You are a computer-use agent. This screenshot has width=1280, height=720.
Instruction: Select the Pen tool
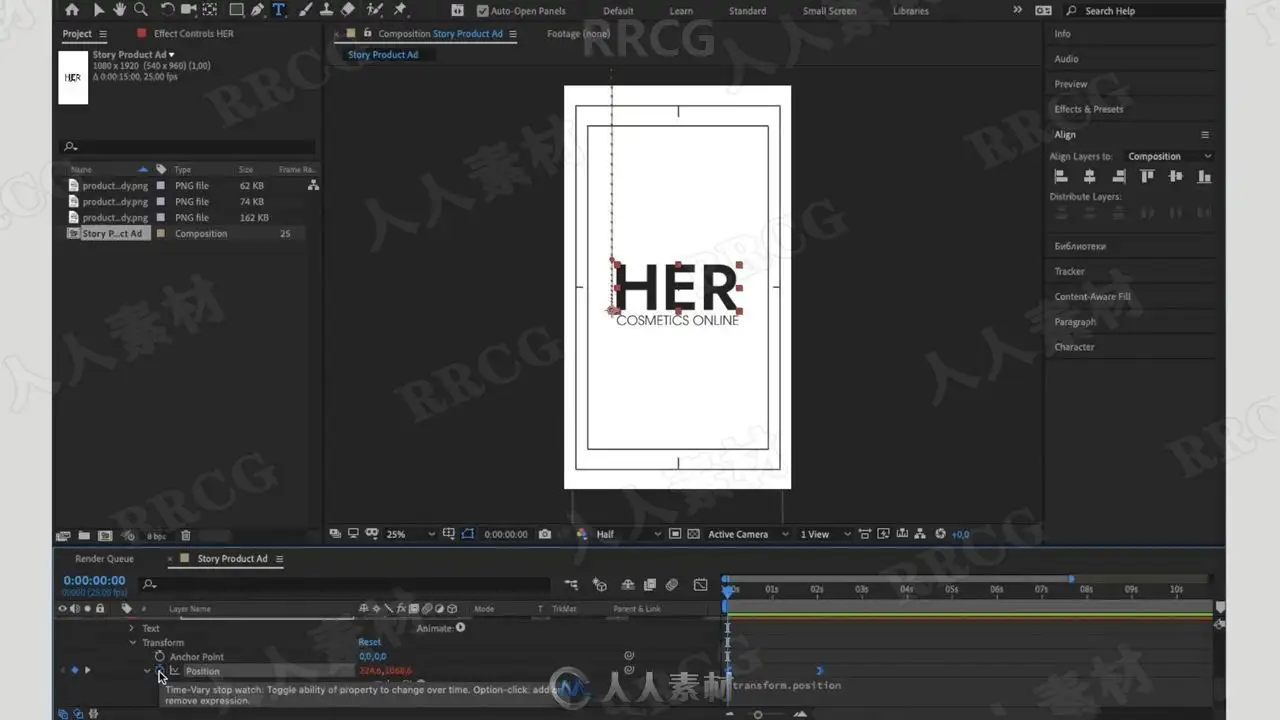[x=258, y=10]
